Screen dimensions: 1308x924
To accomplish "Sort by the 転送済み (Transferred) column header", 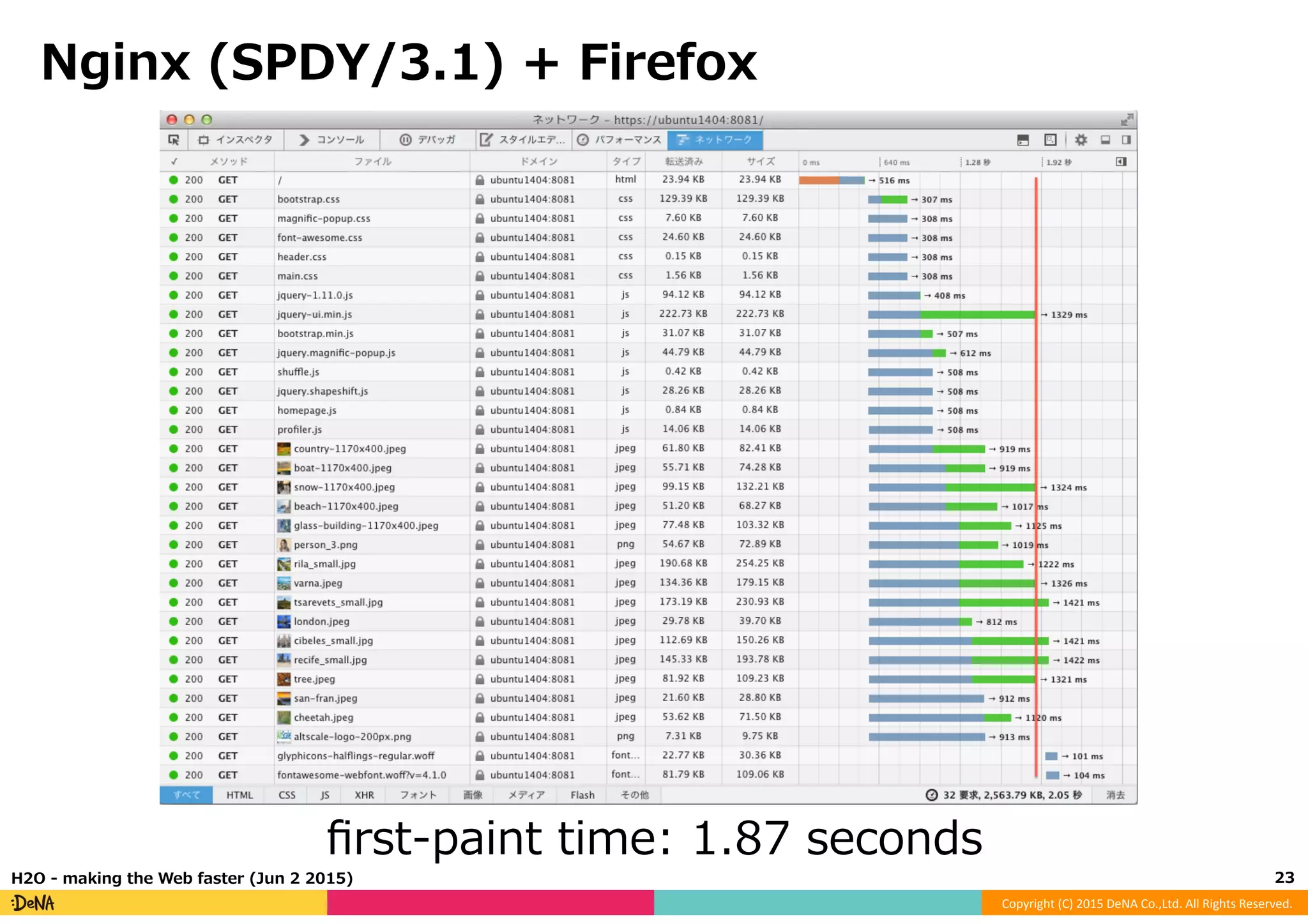I will pos(683,162).
